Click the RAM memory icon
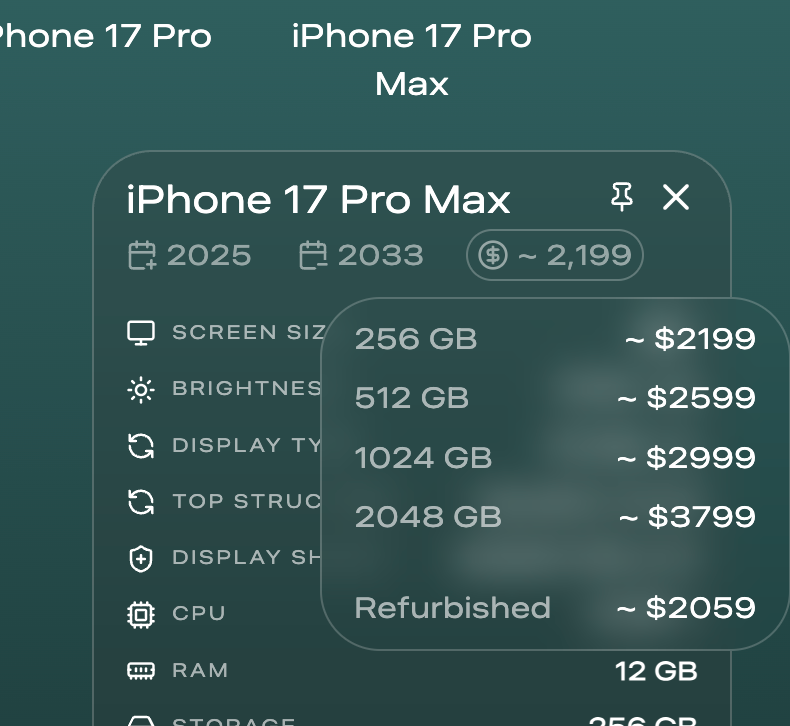 click(141, 670)
